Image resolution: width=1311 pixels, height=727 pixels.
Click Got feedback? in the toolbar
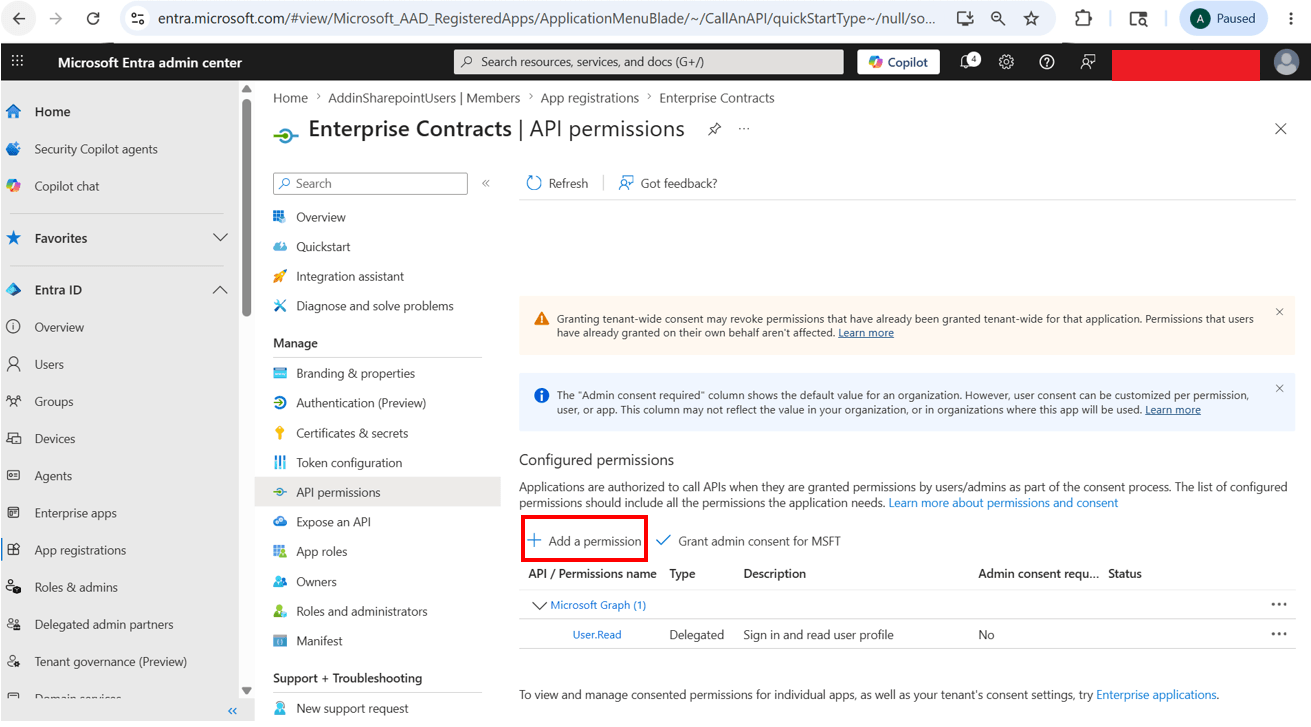coord(667,183)
